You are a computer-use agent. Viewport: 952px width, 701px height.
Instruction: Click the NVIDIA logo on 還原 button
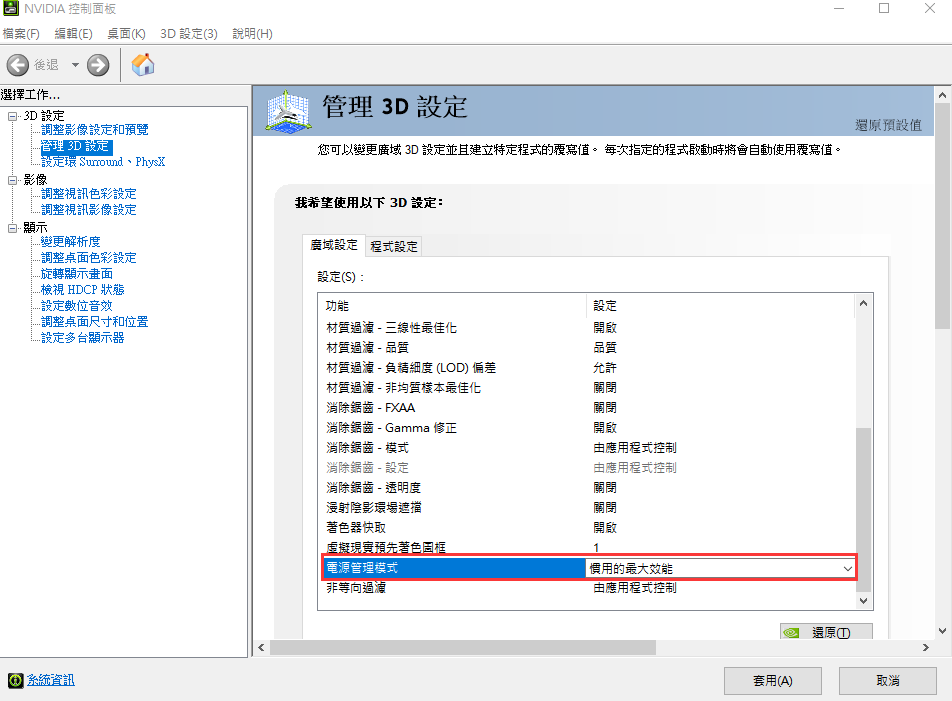click(792, 633)
